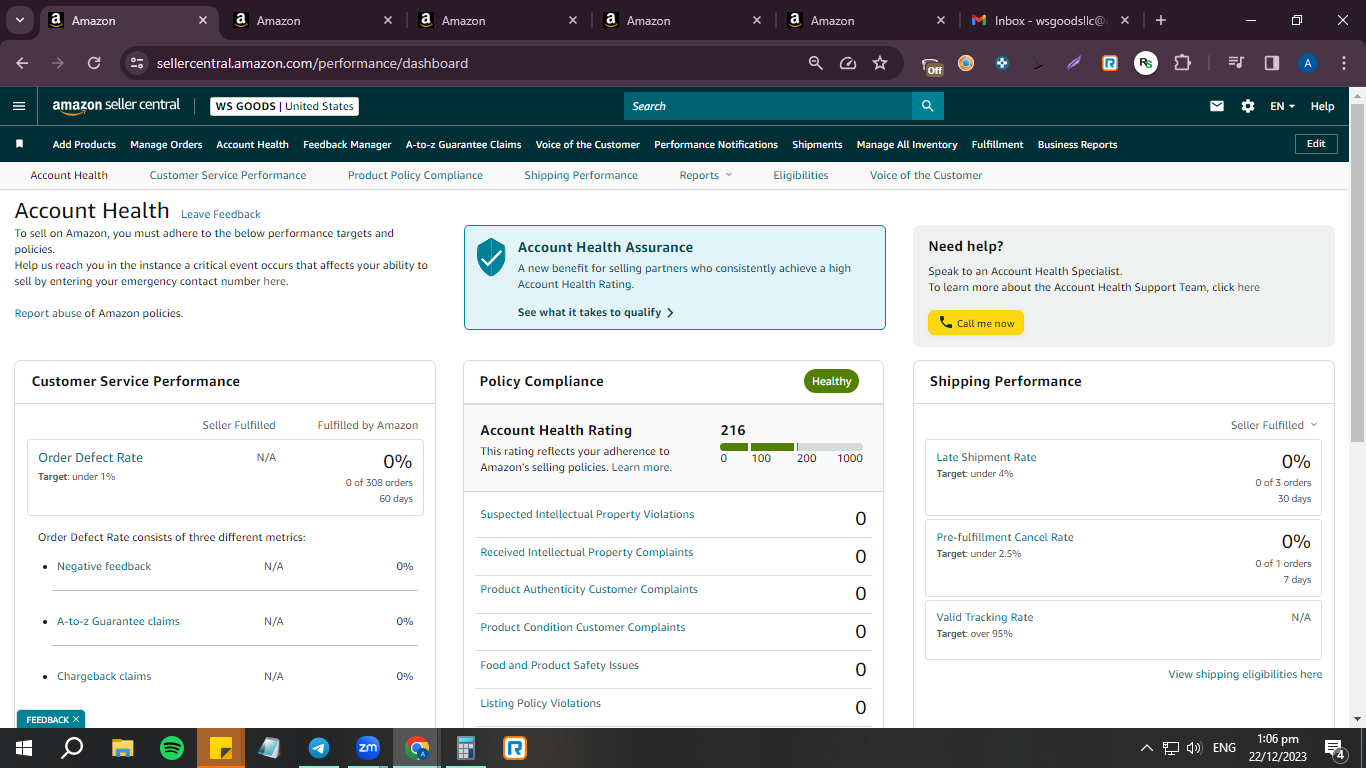Open A-to-z Guarantee claims metric link
The image size is (1366, 768).
pos(118,621)
